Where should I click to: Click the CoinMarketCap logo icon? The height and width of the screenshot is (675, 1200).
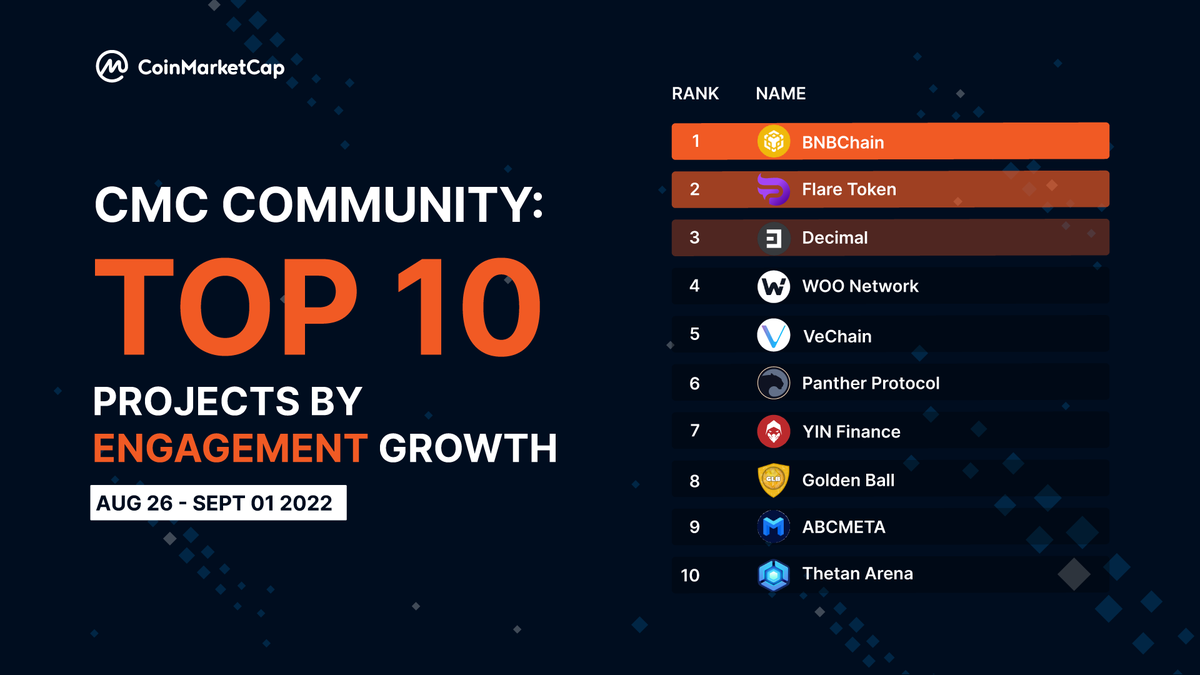pos(111,67)
